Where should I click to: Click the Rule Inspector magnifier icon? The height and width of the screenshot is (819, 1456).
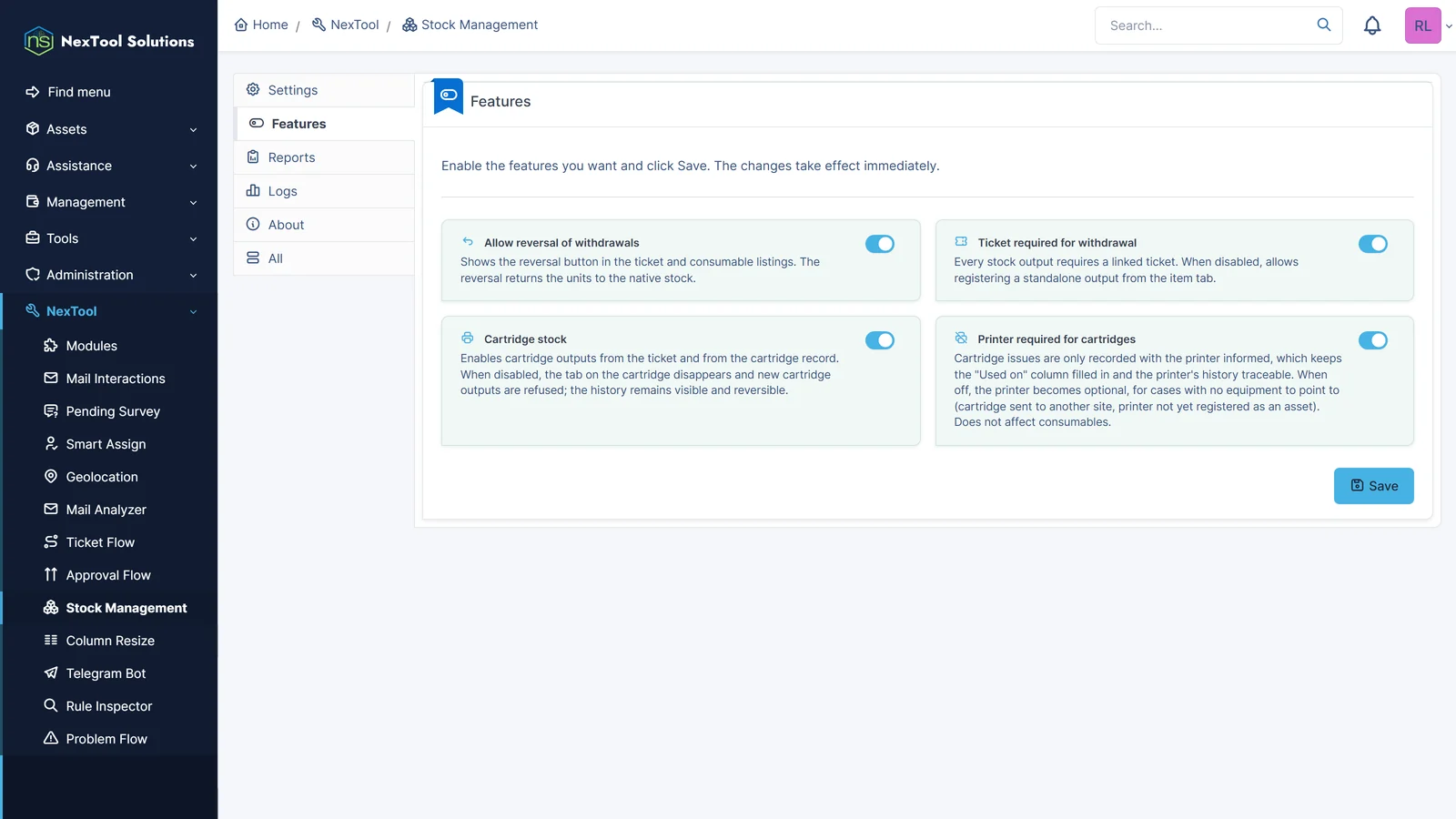pyautogui.click(x=51, y=706)
